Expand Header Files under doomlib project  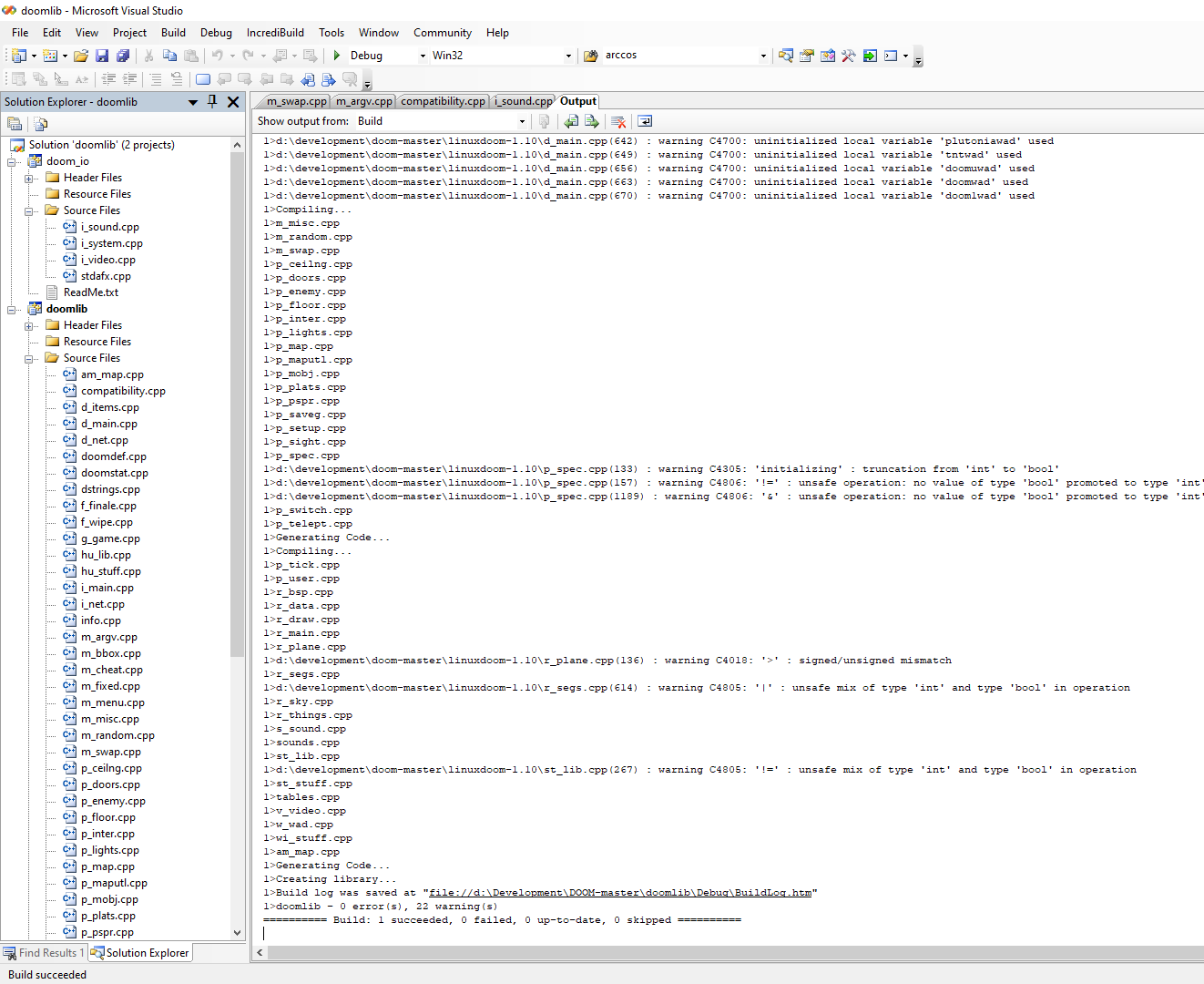(29, 325)
